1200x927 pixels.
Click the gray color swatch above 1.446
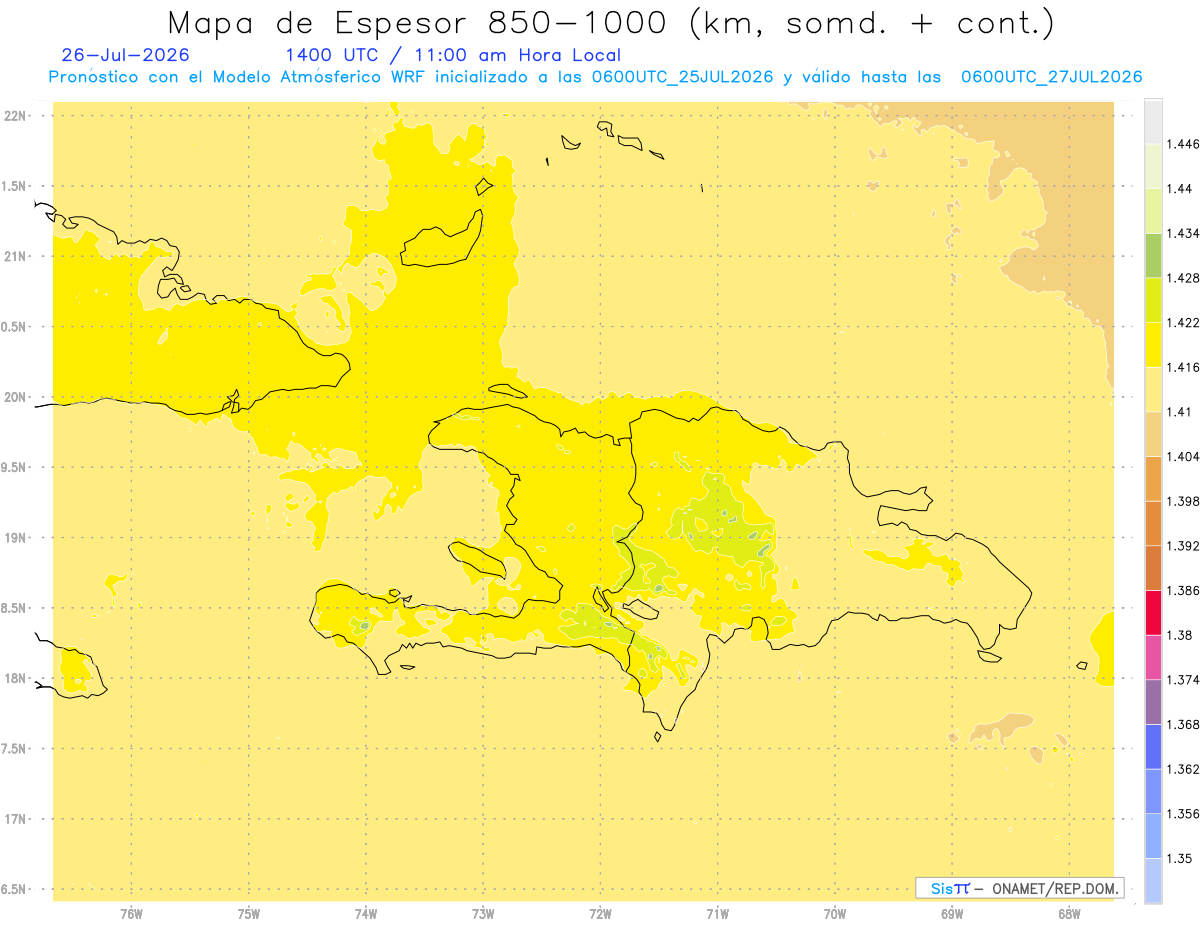1154,121
